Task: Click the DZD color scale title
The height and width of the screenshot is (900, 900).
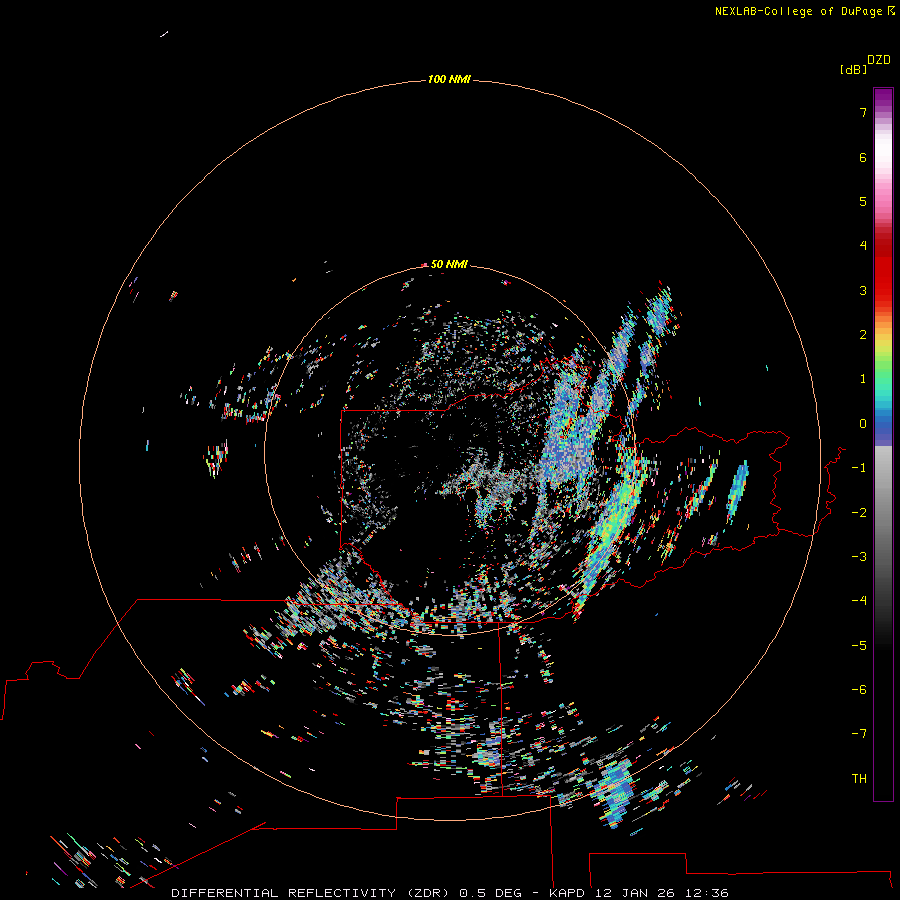Action: [x=879, y=60]
